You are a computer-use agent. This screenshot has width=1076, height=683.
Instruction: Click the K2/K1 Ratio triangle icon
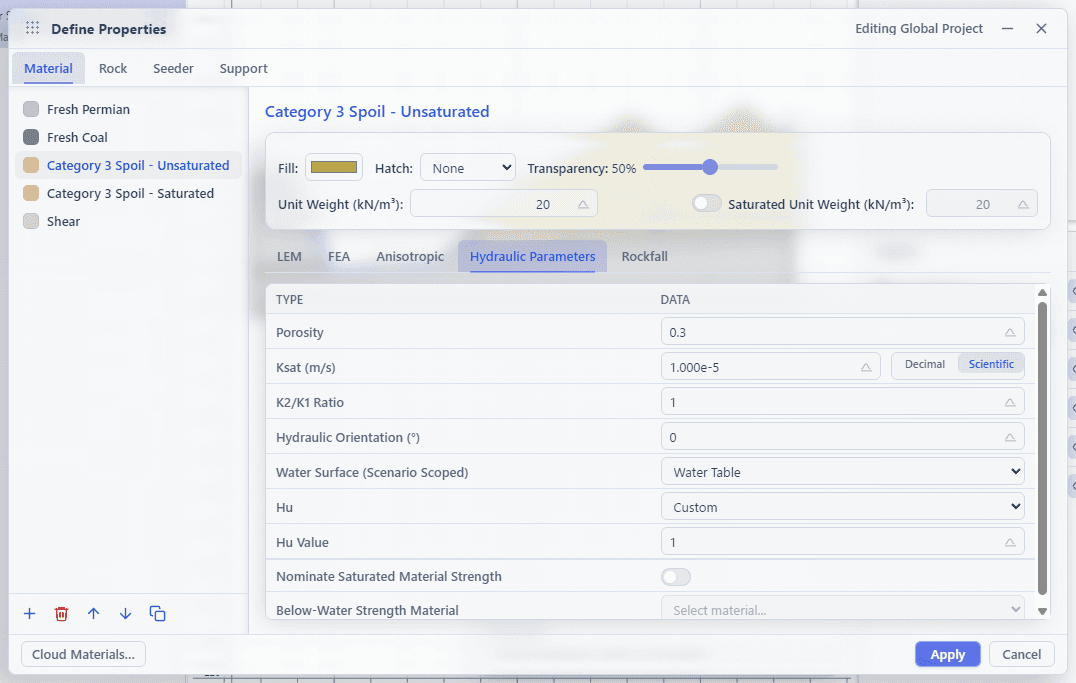[x=1009, y=402]
